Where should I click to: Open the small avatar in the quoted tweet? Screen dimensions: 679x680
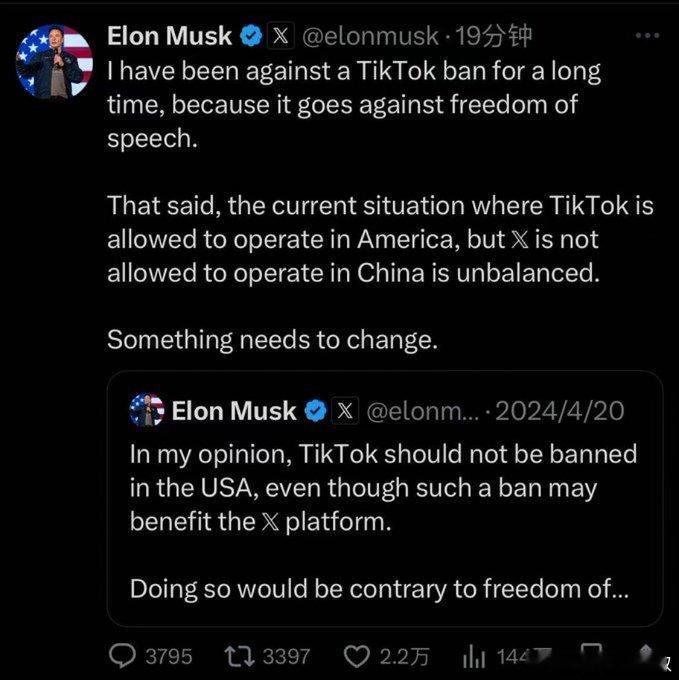tap(147, 410)
